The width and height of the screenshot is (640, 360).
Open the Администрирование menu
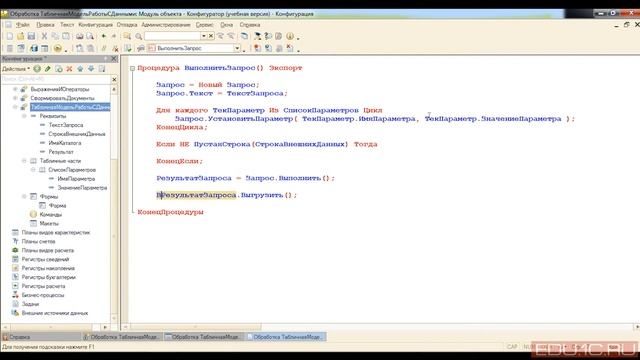click(x=166, y=25)
